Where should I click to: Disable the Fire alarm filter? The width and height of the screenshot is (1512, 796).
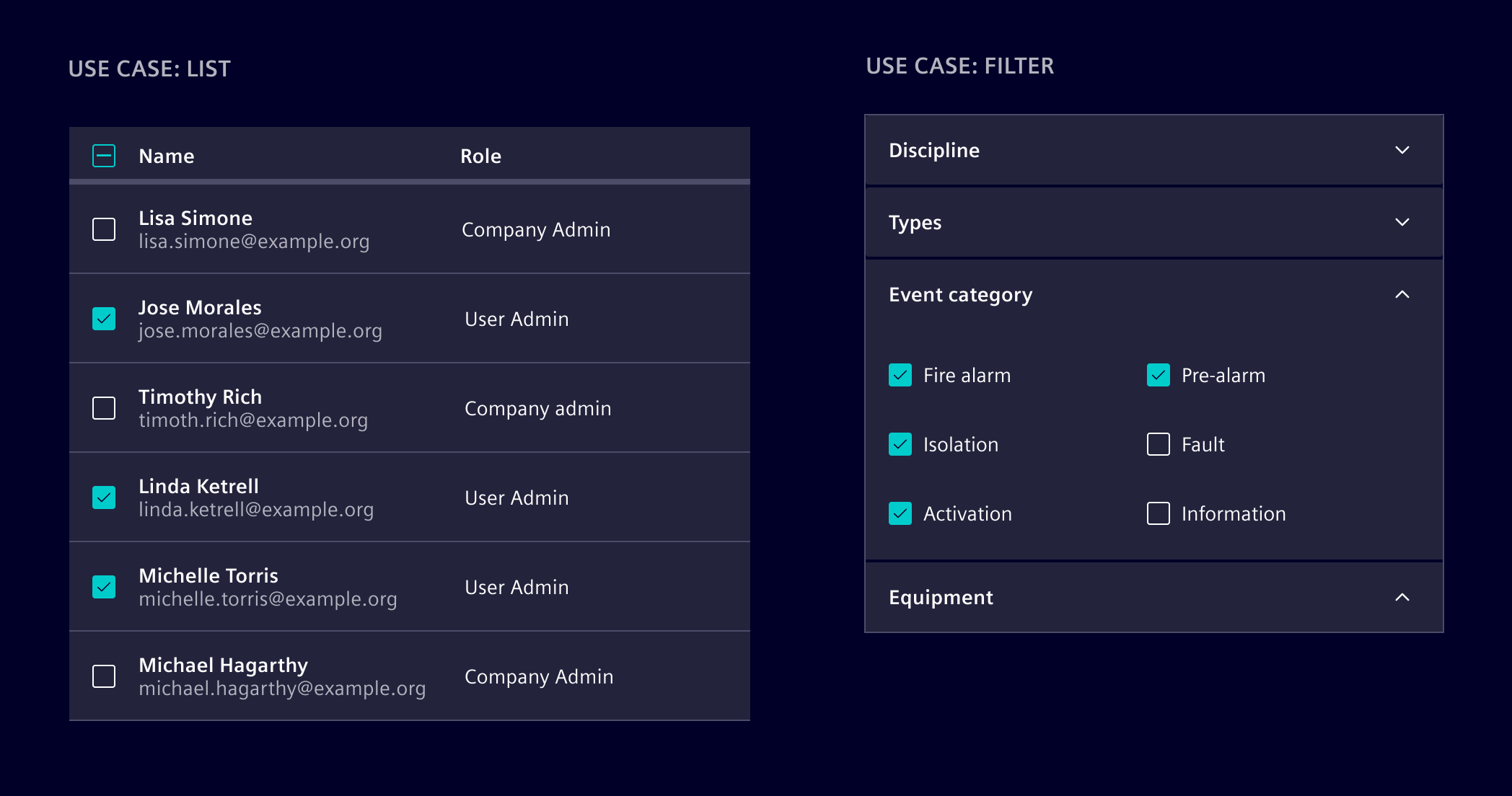click(900, 375)
